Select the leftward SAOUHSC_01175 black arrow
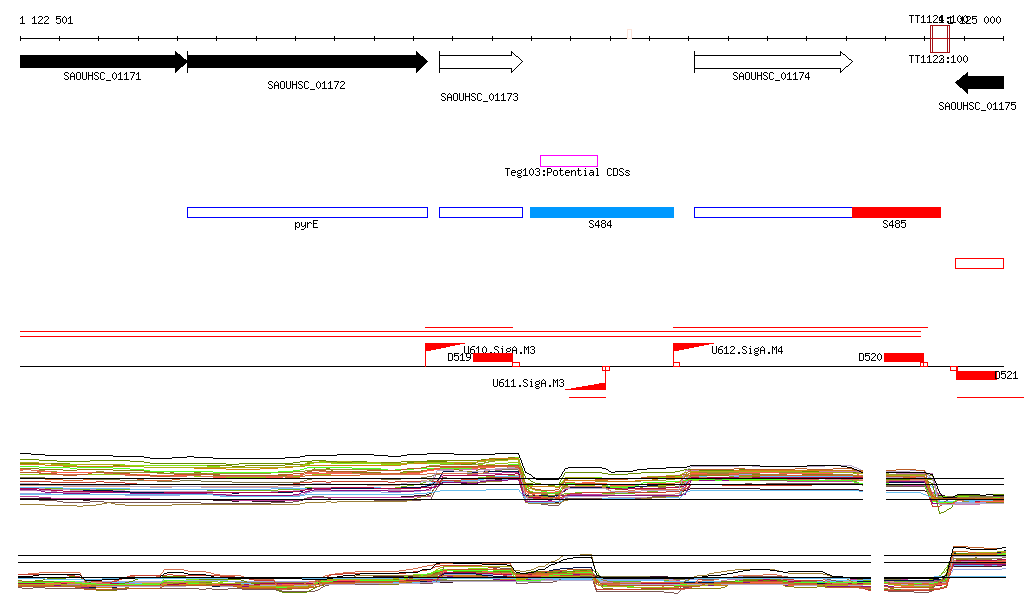The image size is (1024, 611). 980,83
